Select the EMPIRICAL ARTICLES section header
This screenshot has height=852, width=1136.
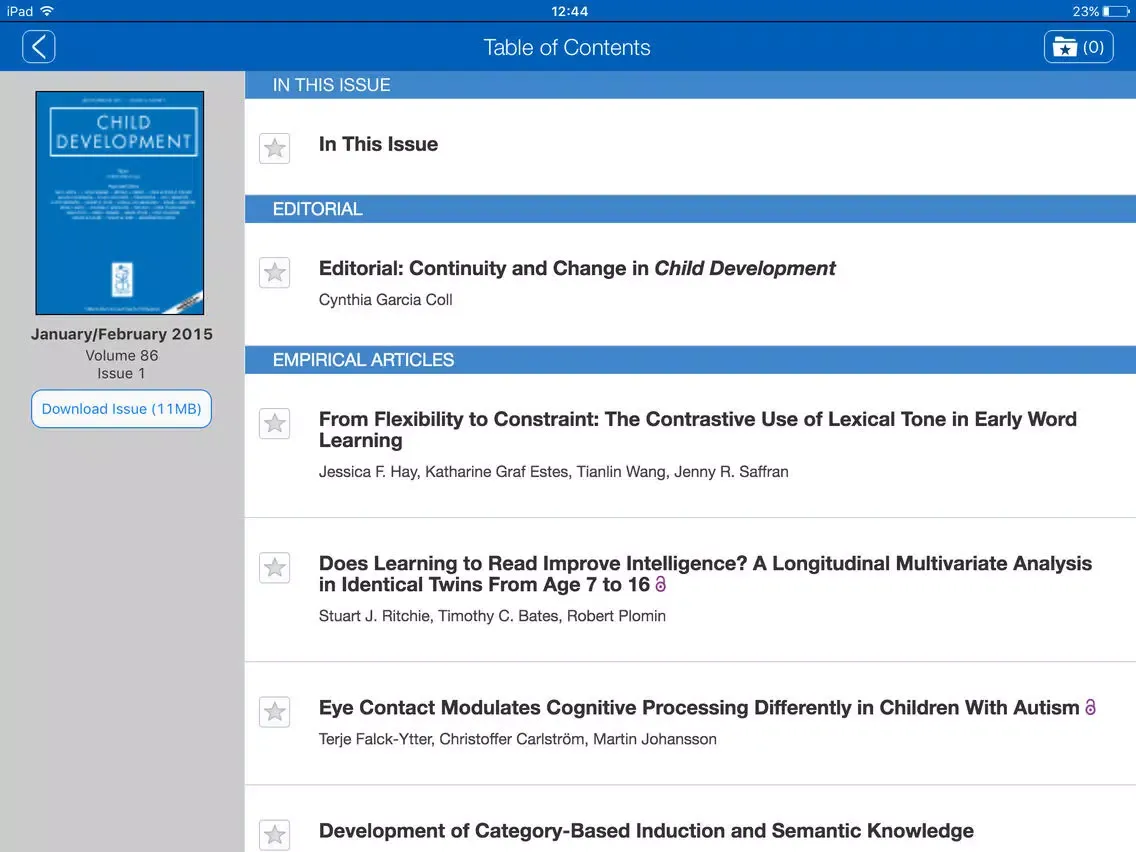tap(363, 360)
